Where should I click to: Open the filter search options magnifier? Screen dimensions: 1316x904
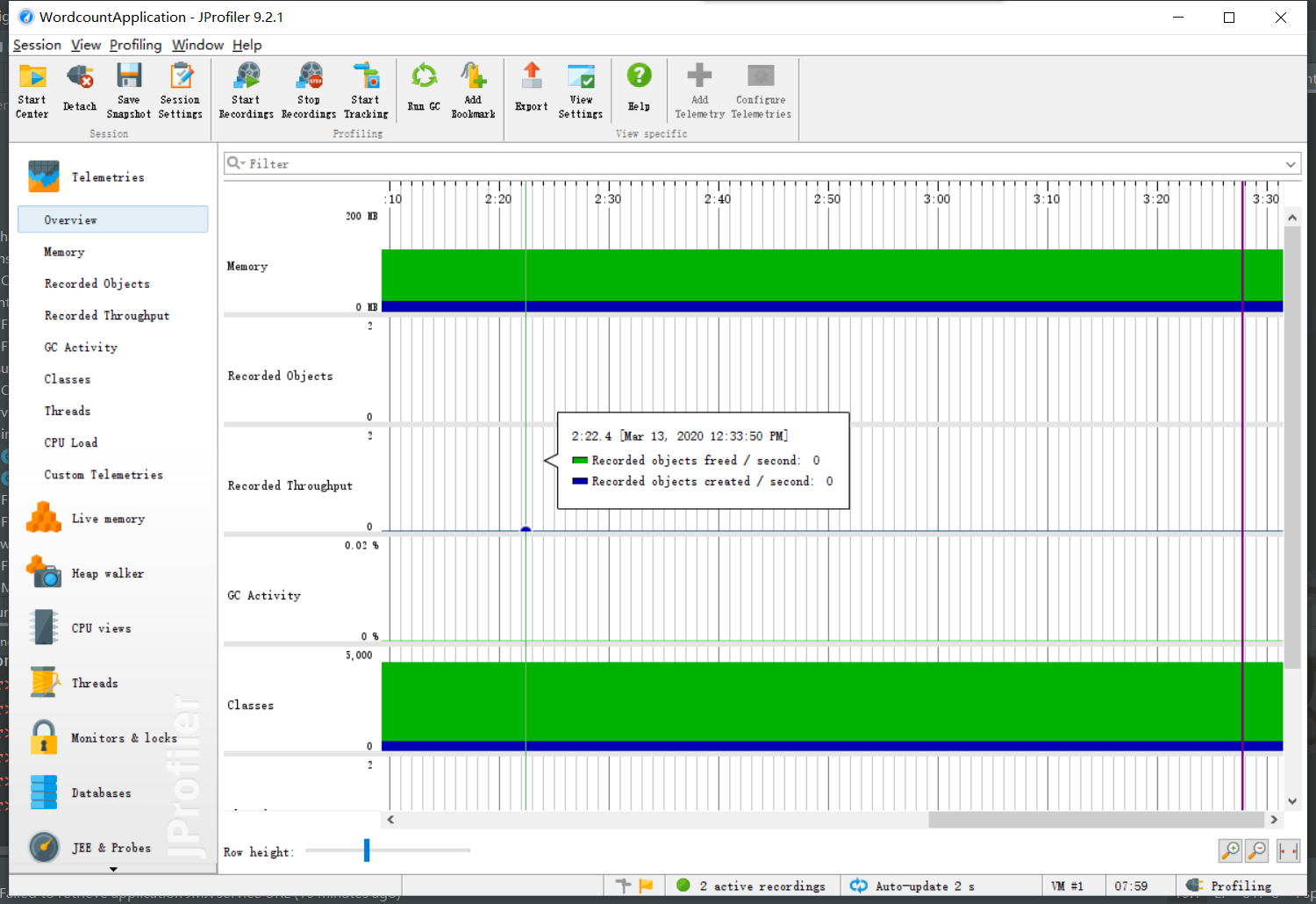(236, 163)
